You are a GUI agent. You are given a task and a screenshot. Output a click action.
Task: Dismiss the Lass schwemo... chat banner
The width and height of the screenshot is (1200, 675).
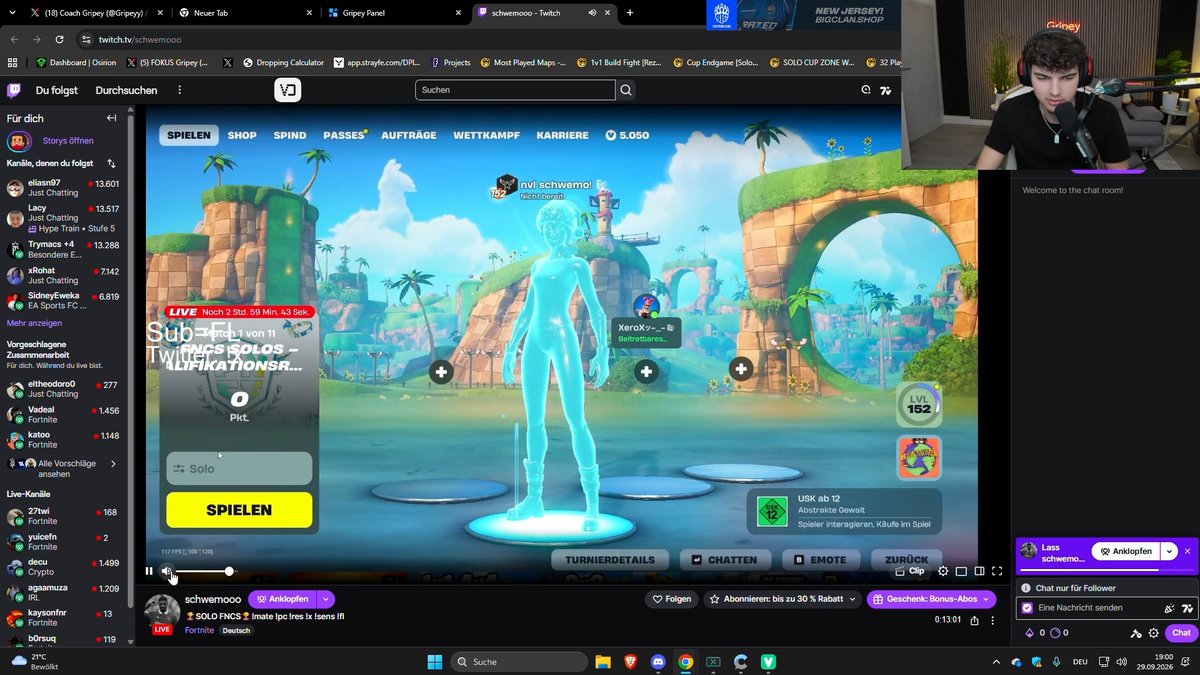coord(1188,551)
